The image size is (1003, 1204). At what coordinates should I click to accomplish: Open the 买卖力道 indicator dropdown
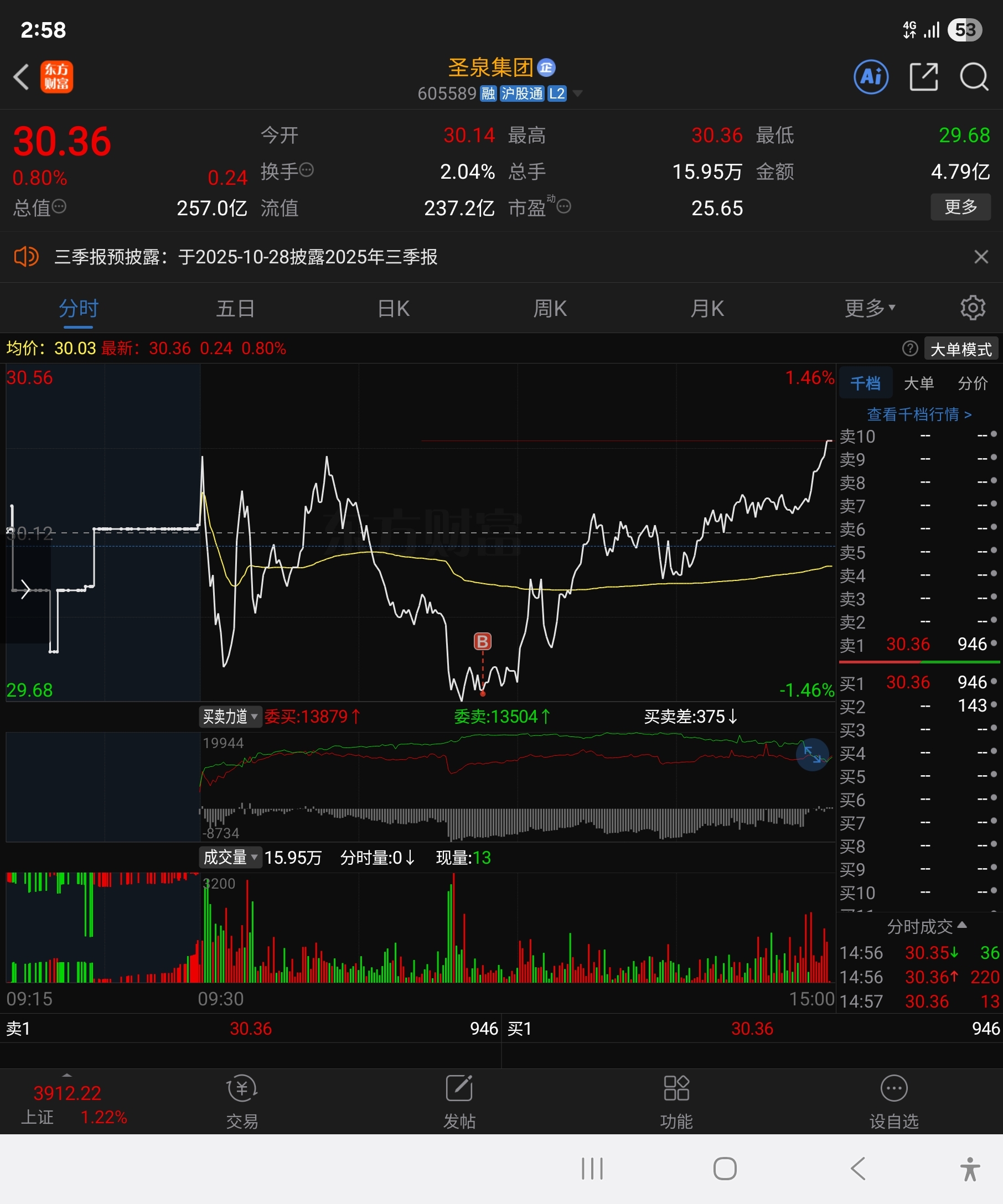[x=230, y=716]
